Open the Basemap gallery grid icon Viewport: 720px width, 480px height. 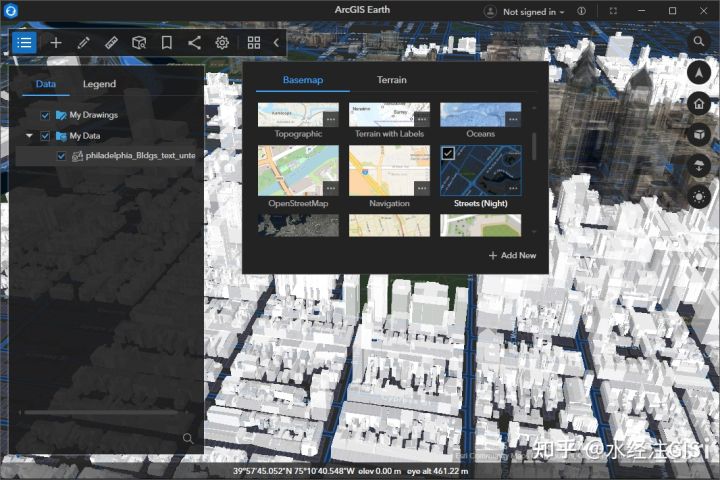[254, 43]
